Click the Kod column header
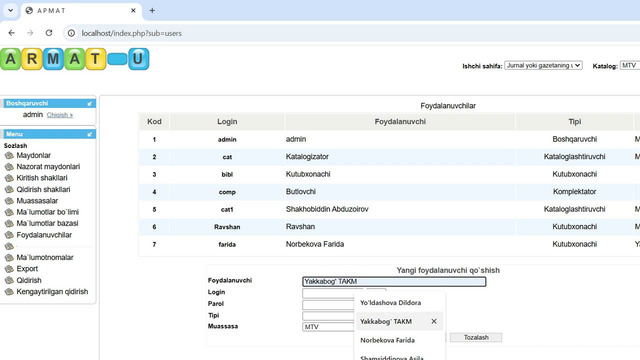The image size is (640, 360). [154, 122]
